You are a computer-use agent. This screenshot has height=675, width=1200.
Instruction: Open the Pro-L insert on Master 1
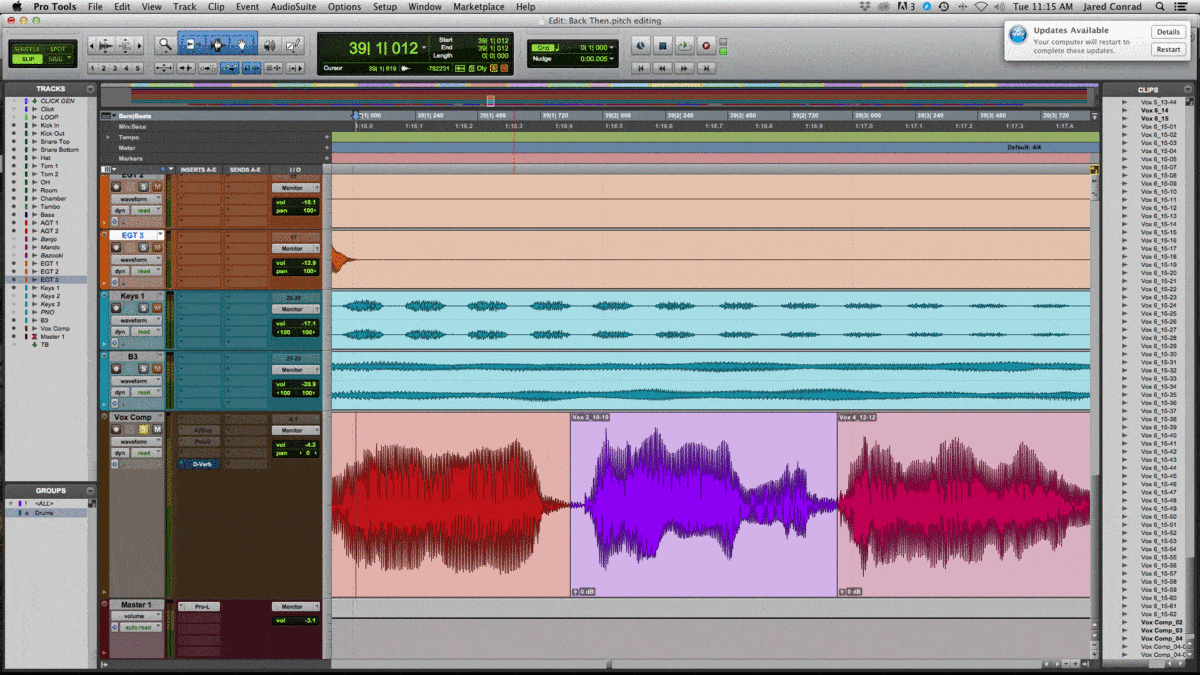pyautogui.click(x=200, y=606)
